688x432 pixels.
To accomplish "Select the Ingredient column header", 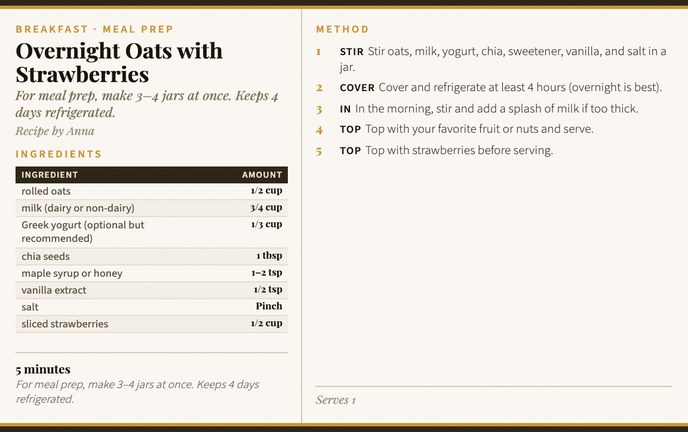I will click(50, 174).
